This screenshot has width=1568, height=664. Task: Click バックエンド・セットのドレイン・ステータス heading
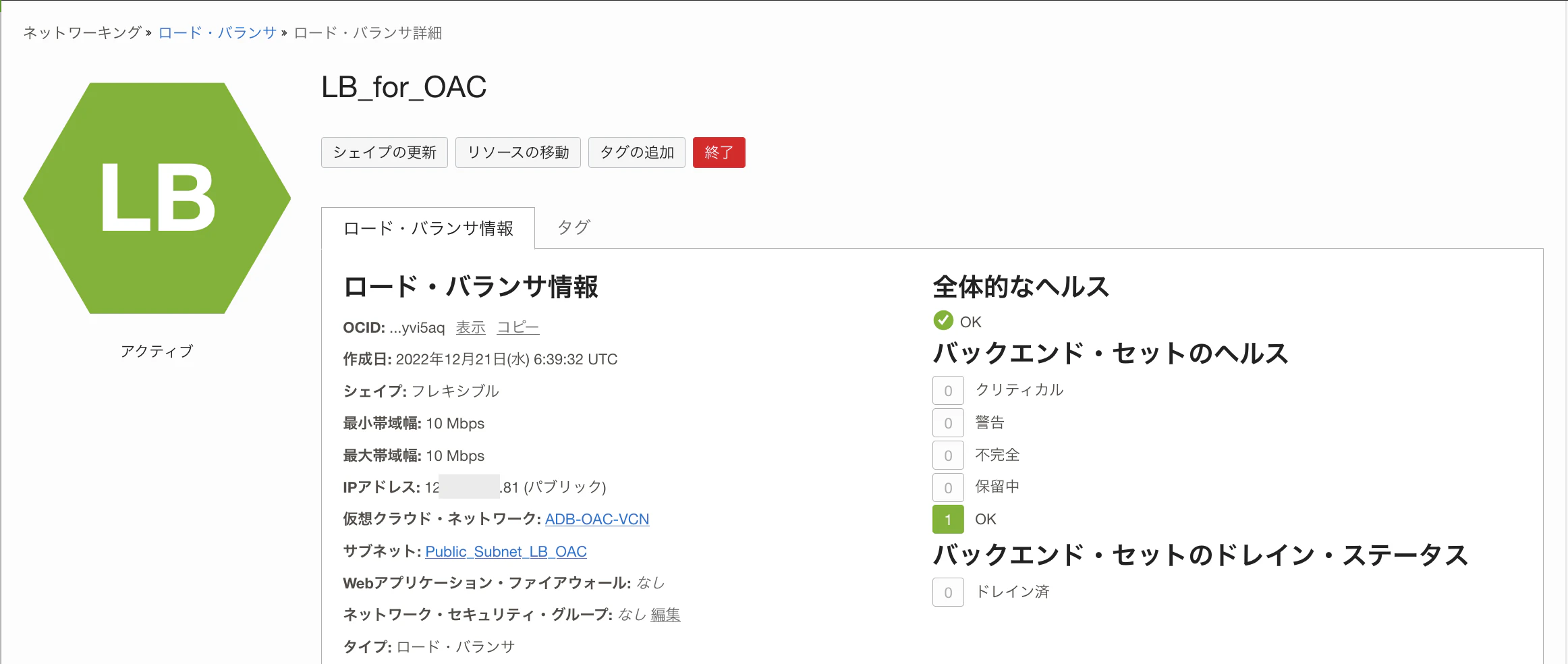pyautogui.click(x=1200, y=555)
